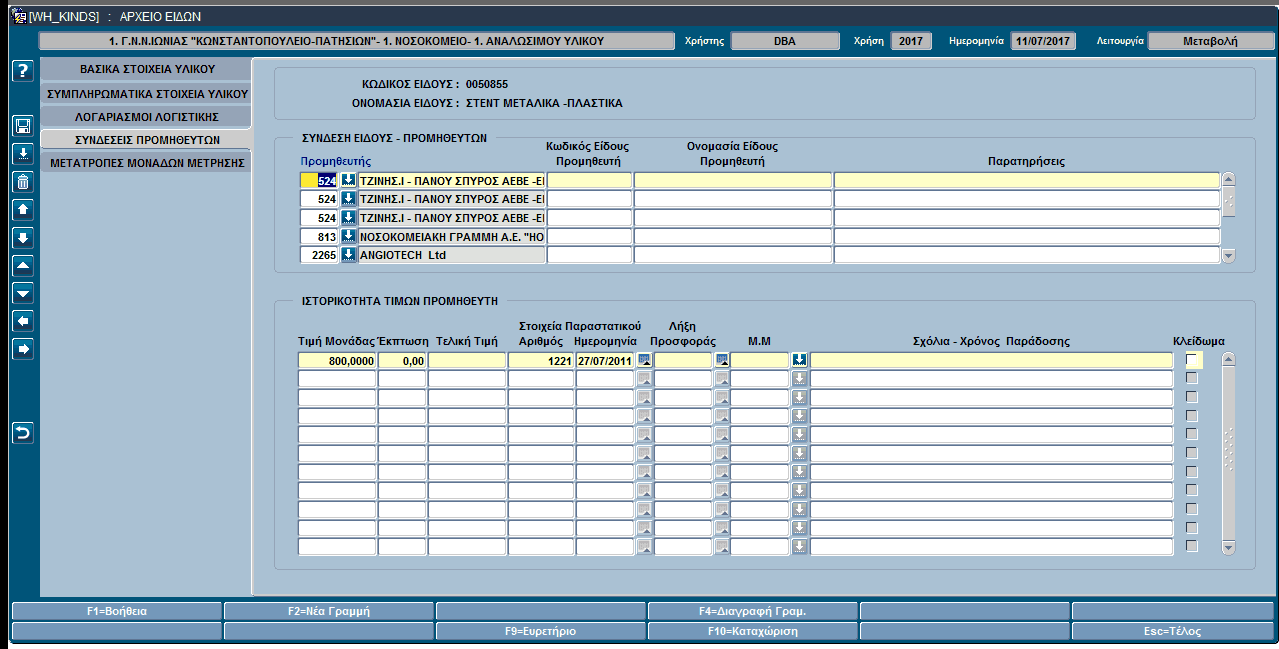This screenshot has width=1279, height=649.
Task: Click down arrow of price history scrollbar
Action: tap(1229, 547)
